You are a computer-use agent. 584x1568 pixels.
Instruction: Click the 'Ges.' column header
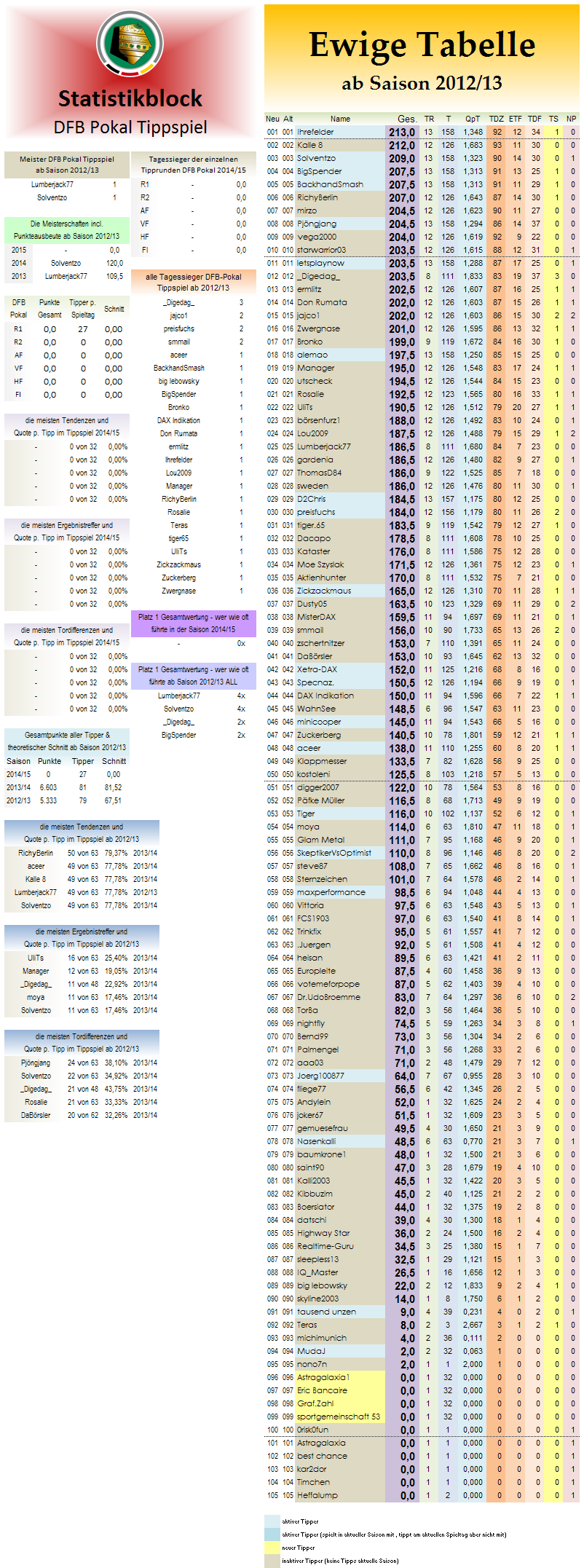(x=406, y=119)
